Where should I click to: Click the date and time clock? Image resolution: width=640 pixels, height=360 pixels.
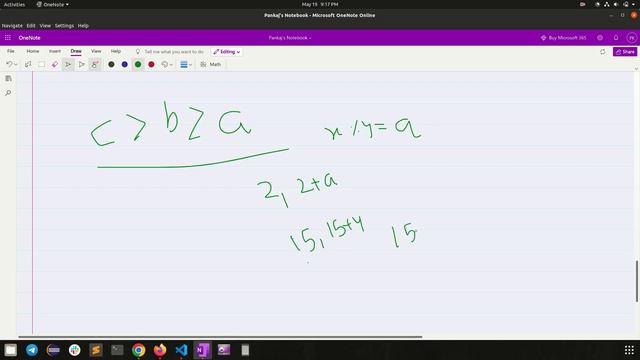click(x=320, y=4)
